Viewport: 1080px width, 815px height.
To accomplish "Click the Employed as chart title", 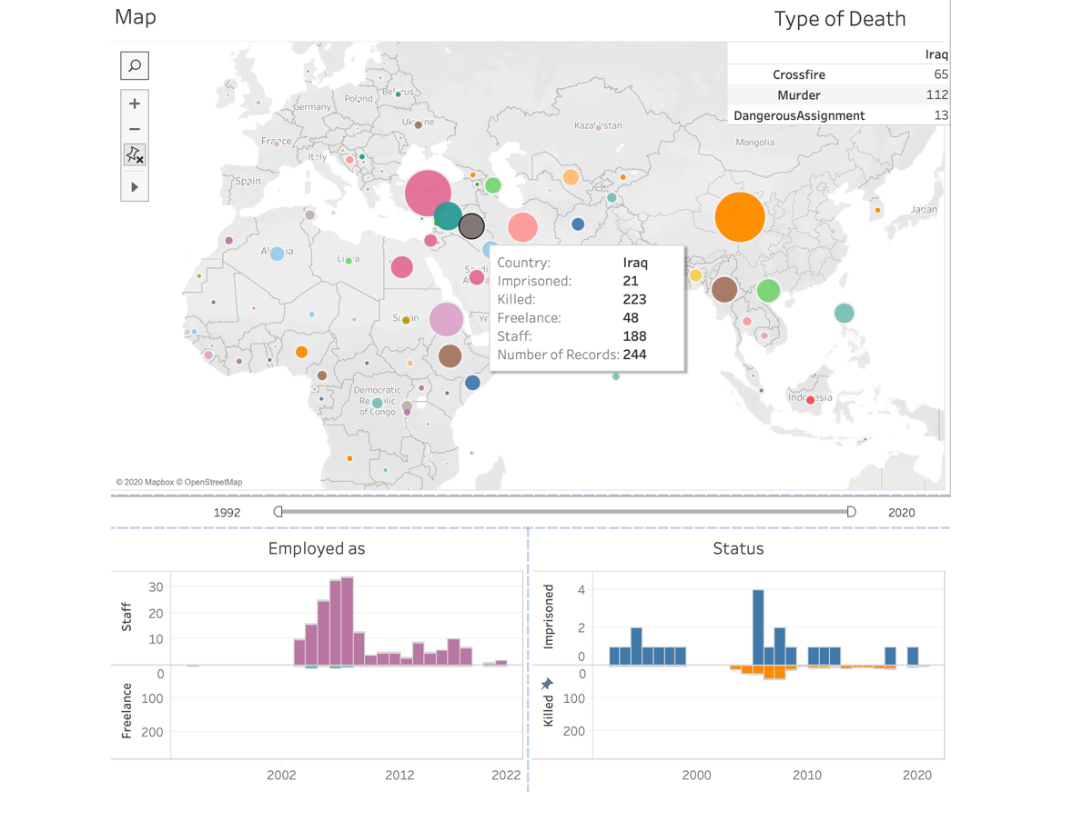I will click(x=317, y=548).
